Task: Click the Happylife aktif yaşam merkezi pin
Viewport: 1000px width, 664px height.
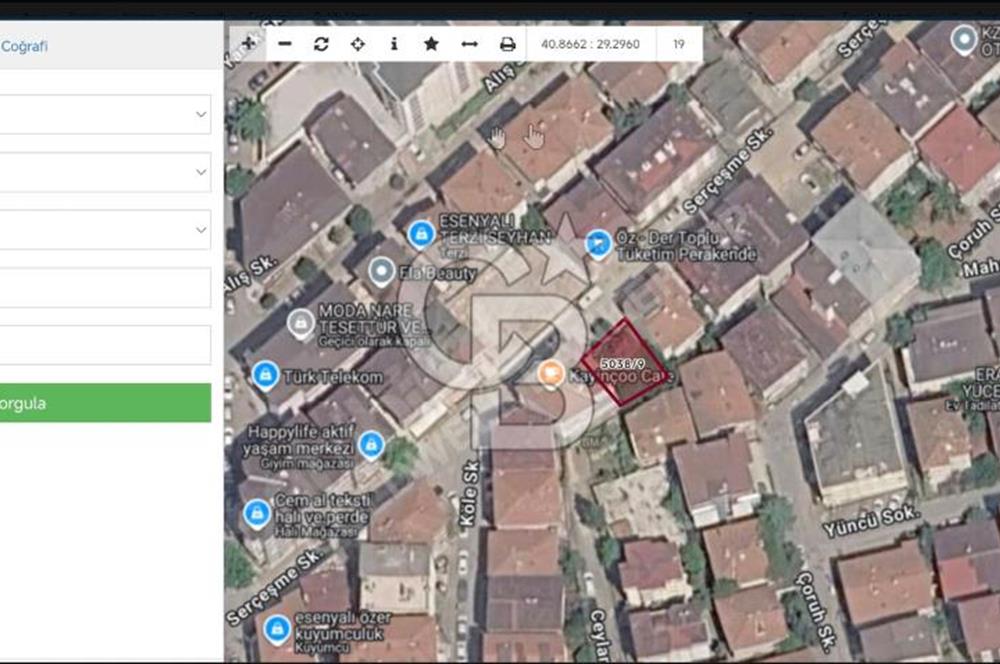Action: click(x=371, y=445)
